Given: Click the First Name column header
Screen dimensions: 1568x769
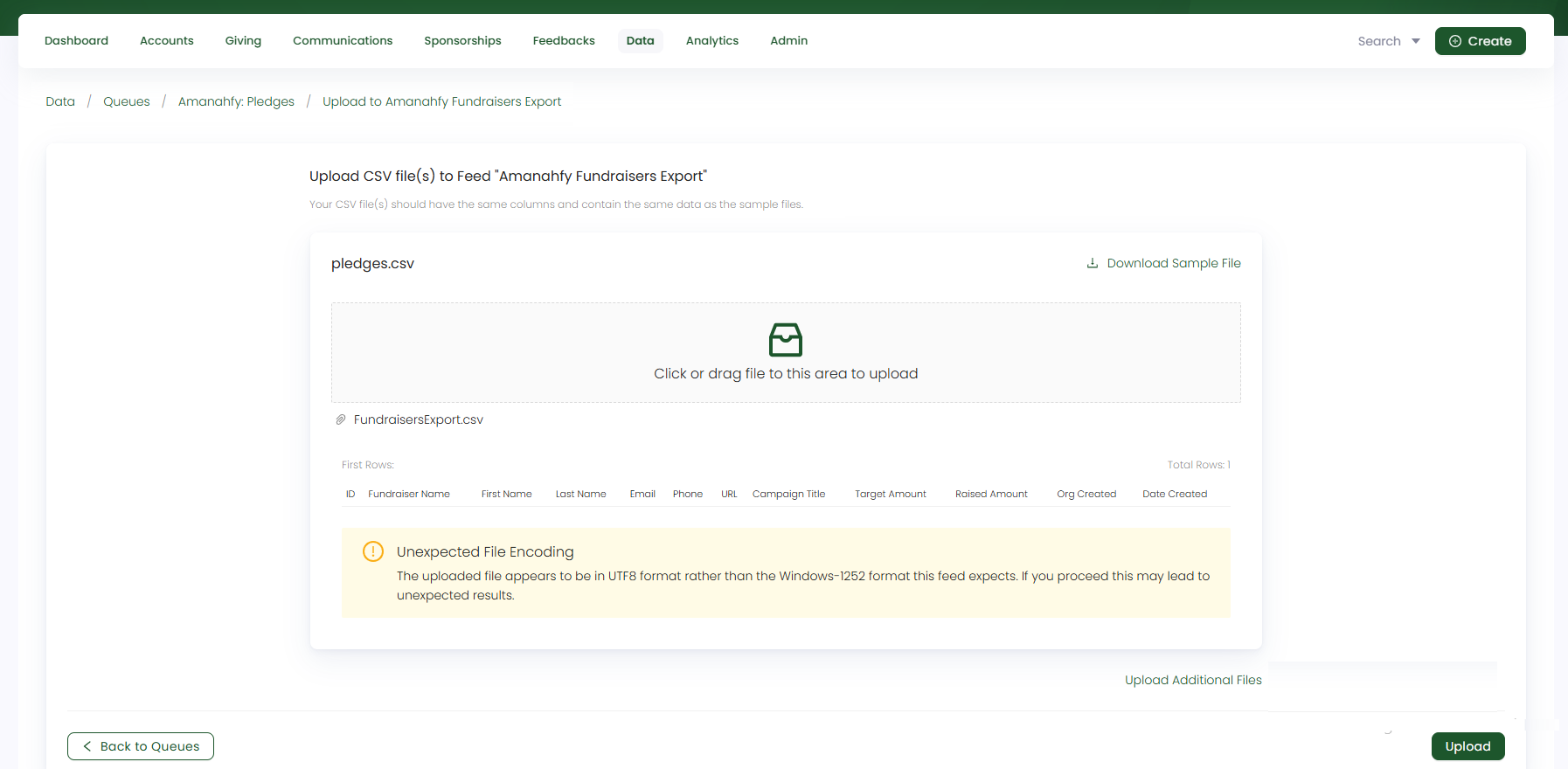Looking at the screenshot, I should (507, 494).
